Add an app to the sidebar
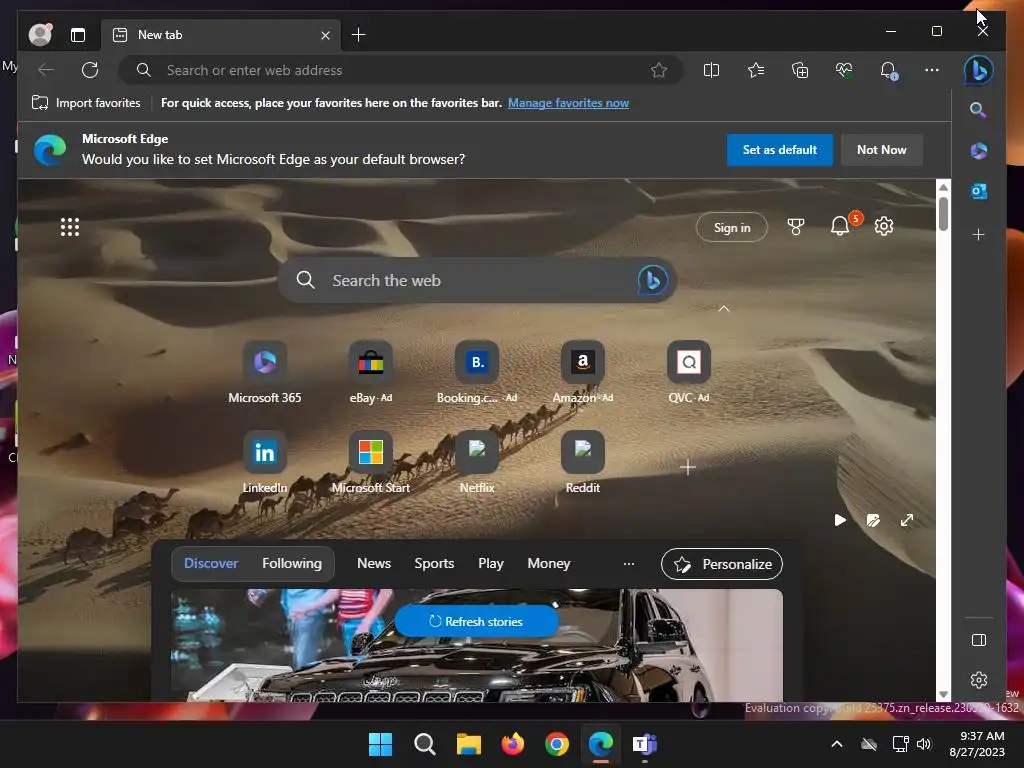1024x768 pixels. pyautogui.click(x=978, y=234)
